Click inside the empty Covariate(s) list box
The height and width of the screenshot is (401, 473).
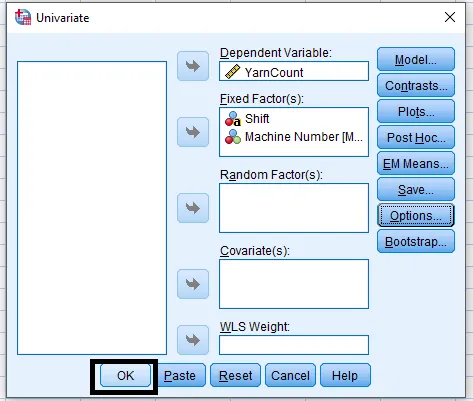(294, 284)
